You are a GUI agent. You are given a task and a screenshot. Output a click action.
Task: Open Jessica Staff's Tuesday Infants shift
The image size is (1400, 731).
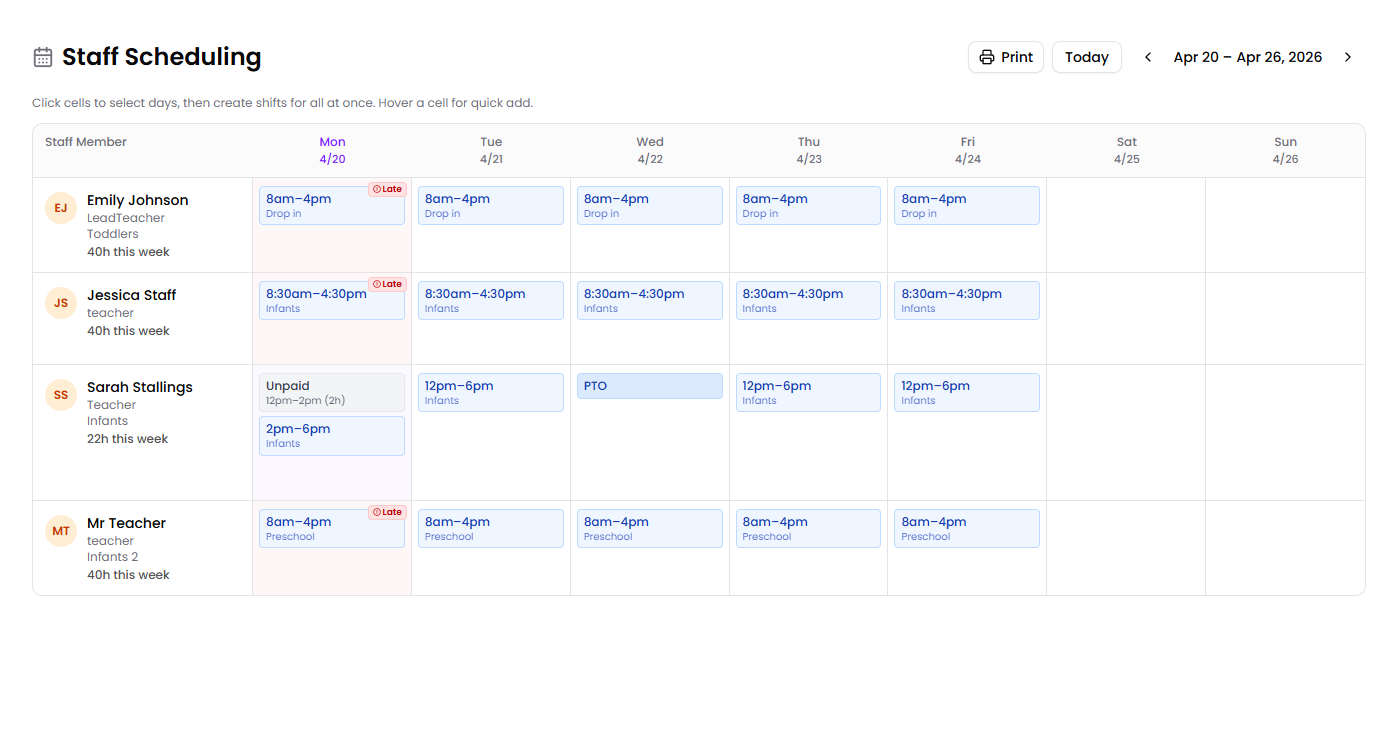pos(491,300)
